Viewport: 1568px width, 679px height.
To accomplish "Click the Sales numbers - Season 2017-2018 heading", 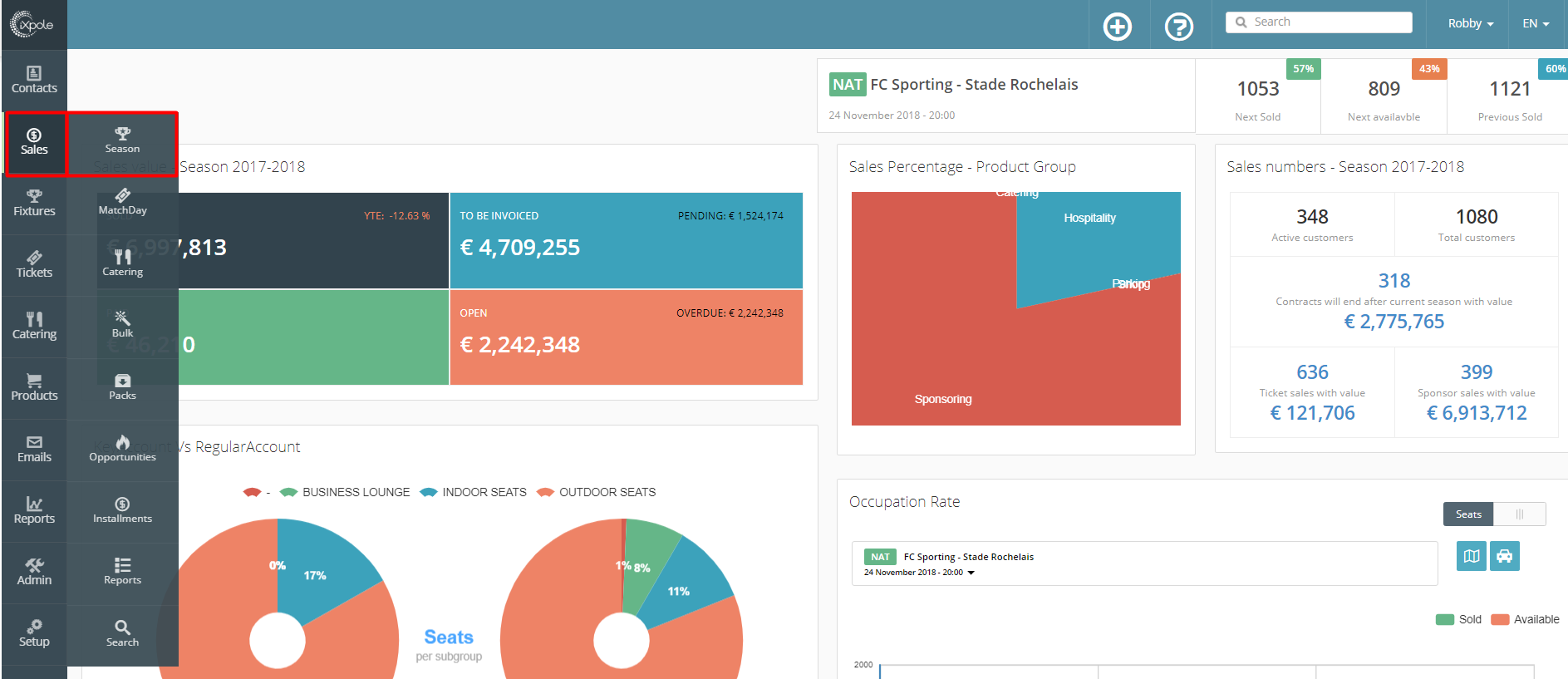I will click(1345, 167).
